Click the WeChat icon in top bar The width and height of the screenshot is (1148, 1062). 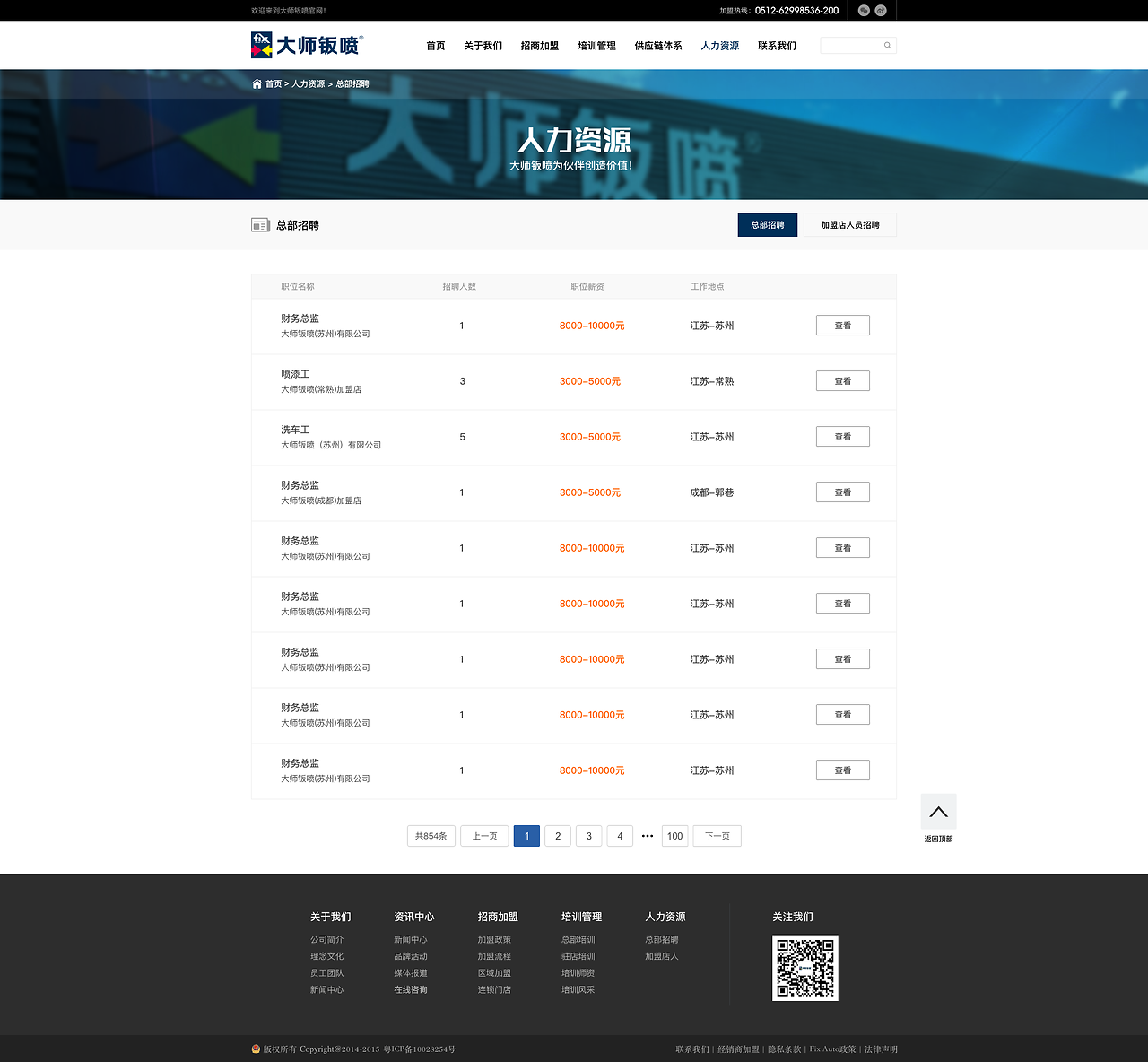click(x=864, y=11)
